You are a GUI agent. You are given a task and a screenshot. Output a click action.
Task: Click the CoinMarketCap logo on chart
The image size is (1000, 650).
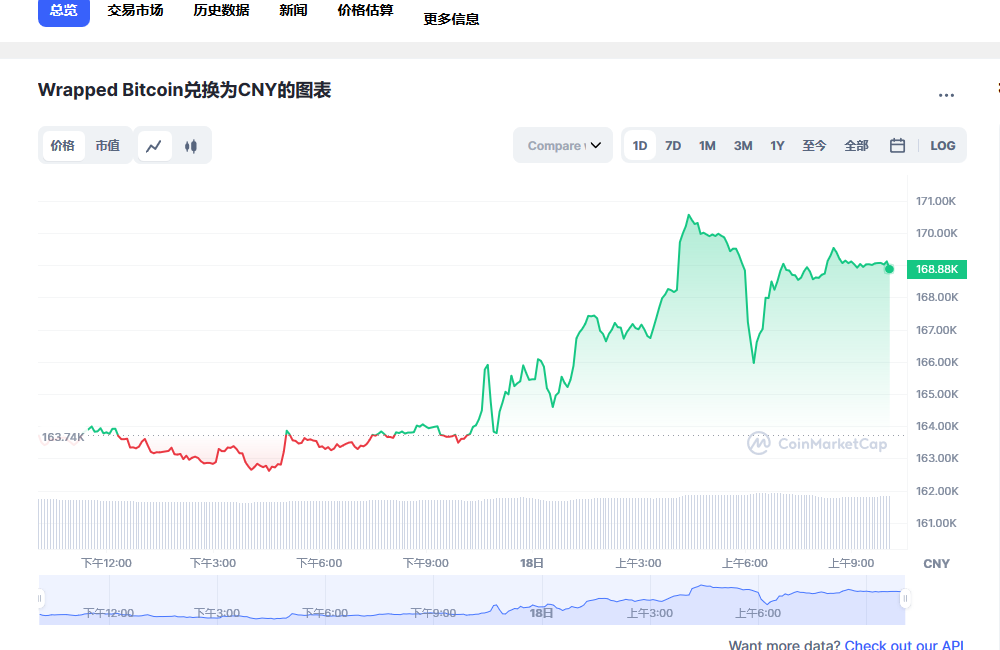pos(817,443)
